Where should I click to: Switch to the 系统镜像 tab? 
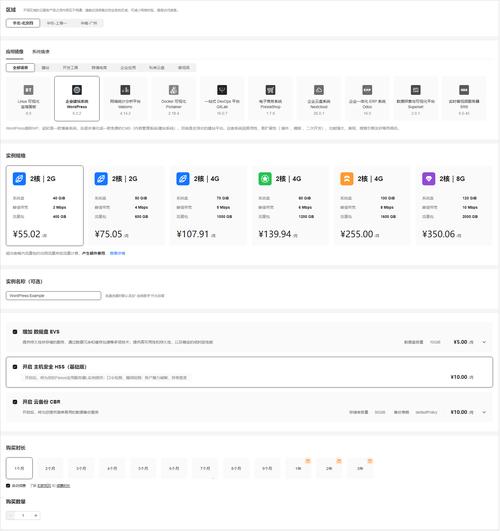coord(41,51)
